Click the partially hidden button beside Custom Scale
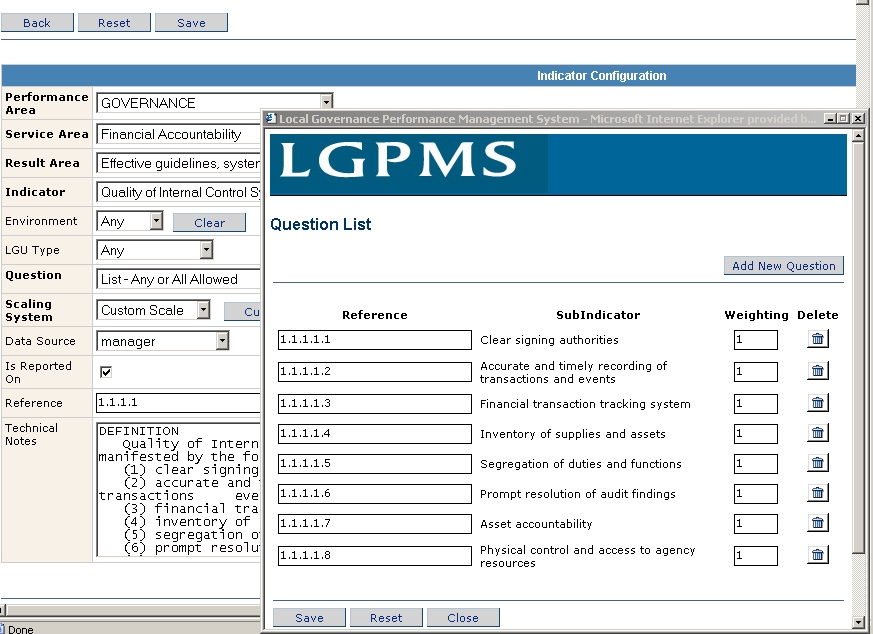The height and width of the screenshot is (634, 873). click(243, 312)
